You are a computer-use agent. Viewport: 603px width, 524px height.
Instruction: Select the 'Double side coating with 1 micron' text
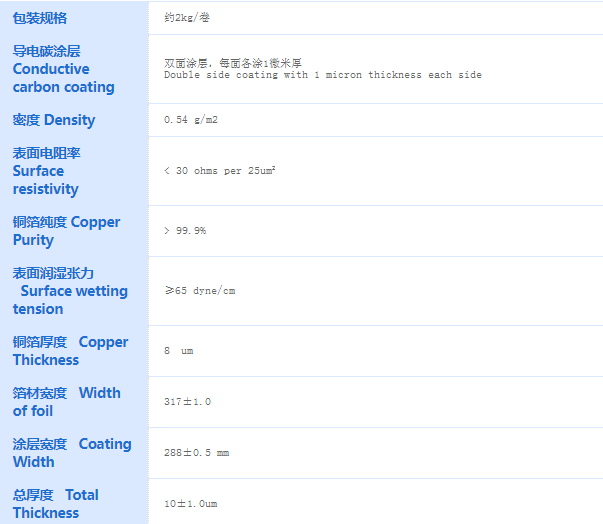click(263, 75)
